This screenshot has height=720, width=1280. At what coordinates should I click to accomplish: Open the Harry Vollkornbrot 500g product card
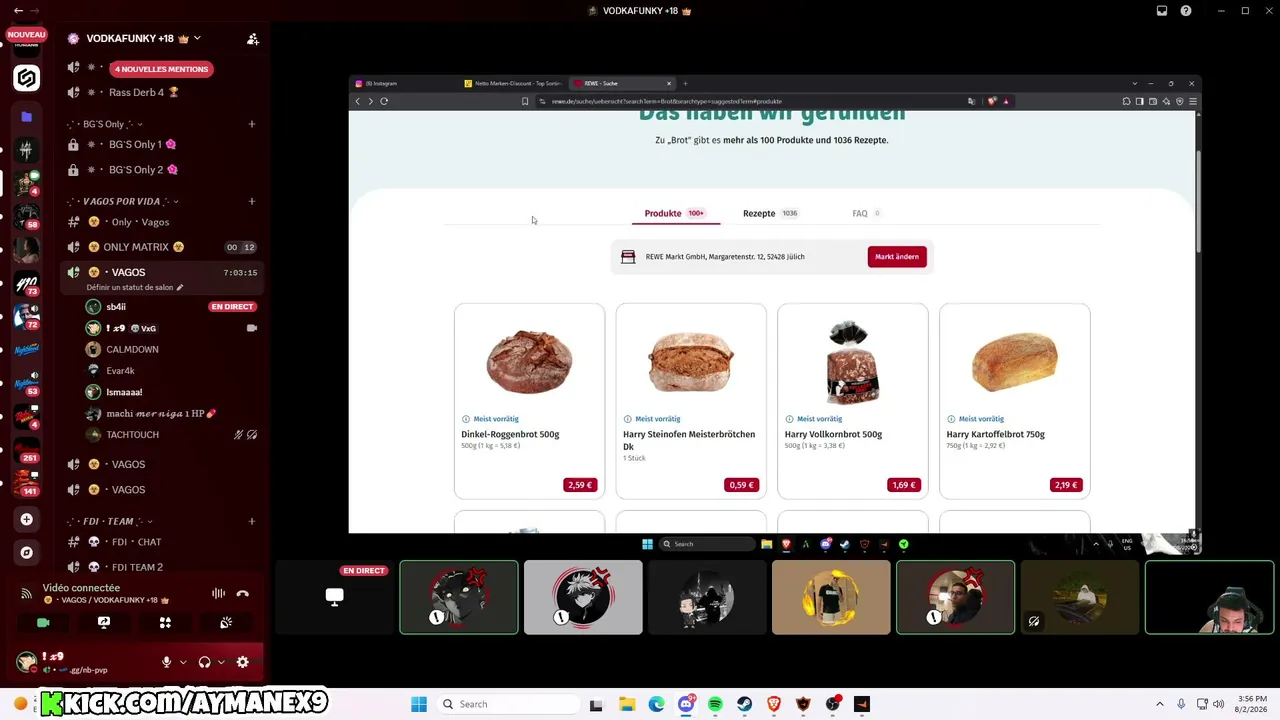point(853,401)
